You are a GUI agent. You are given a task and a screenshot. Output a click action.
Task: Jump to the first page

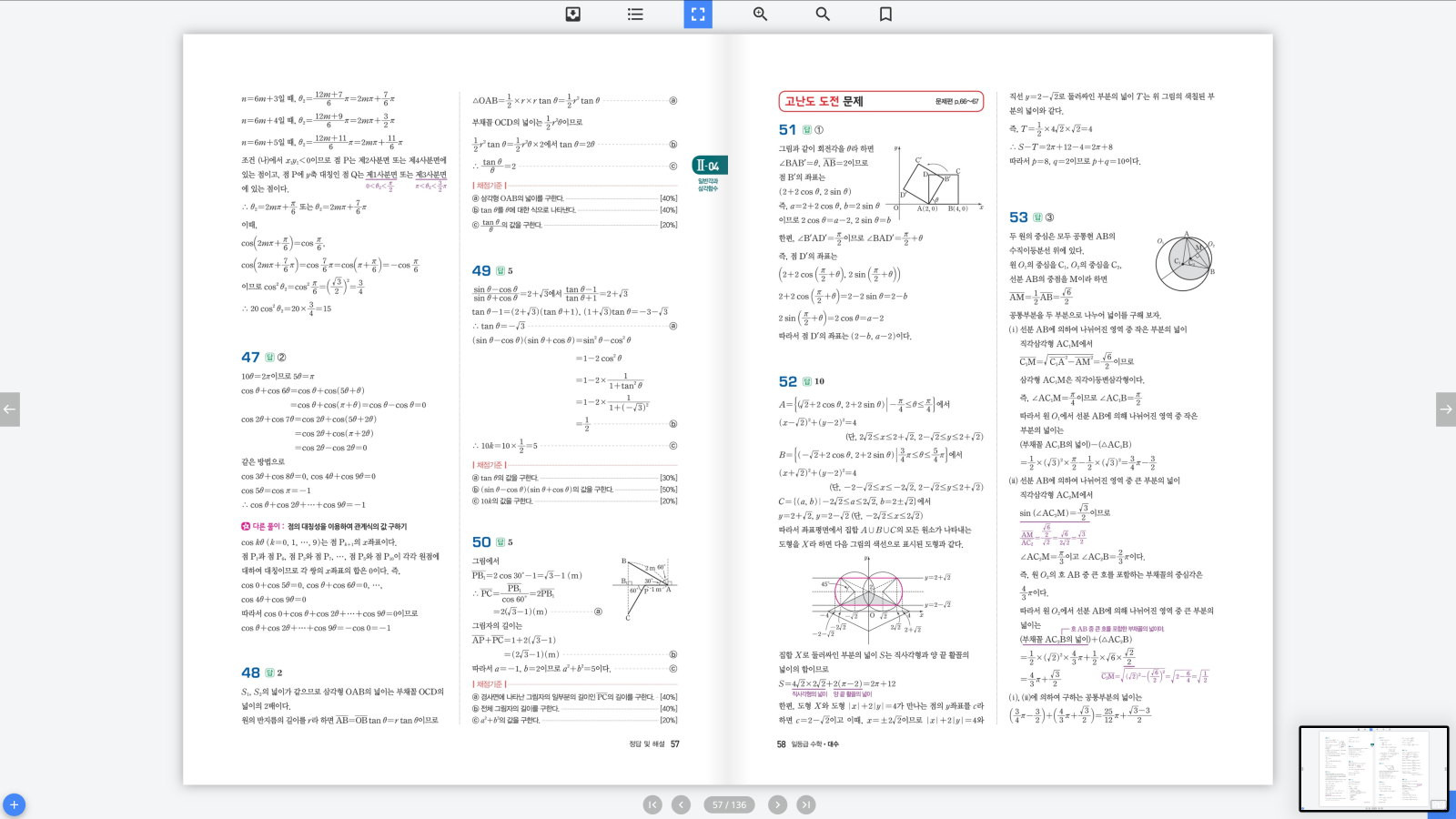coord(652,804)
